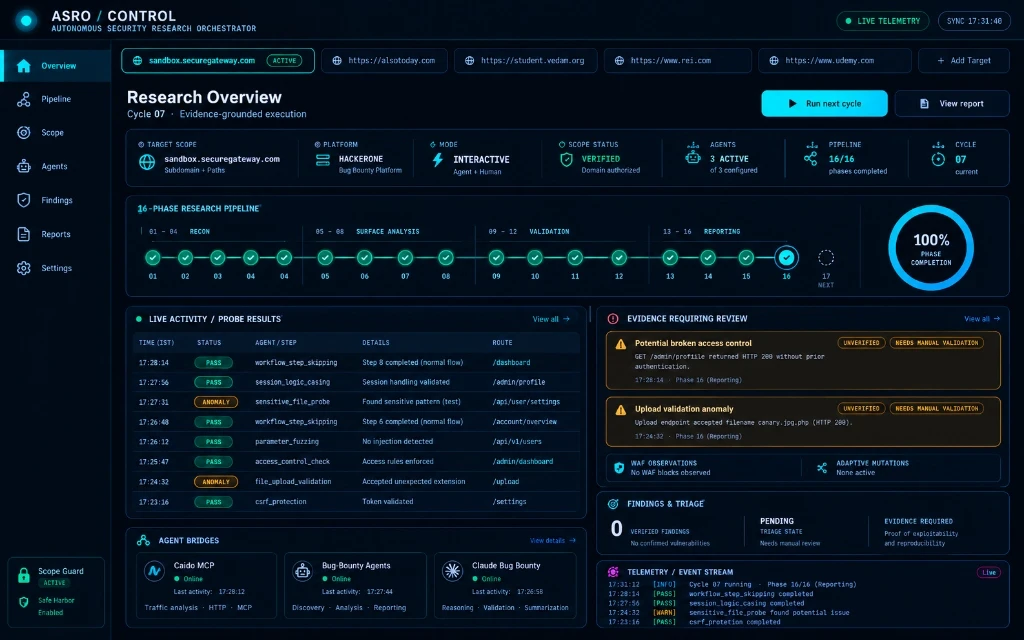Click the Bug-Bounty Agents robot icon
This screenshot has height=640, width=1024.
click(302, 571)
